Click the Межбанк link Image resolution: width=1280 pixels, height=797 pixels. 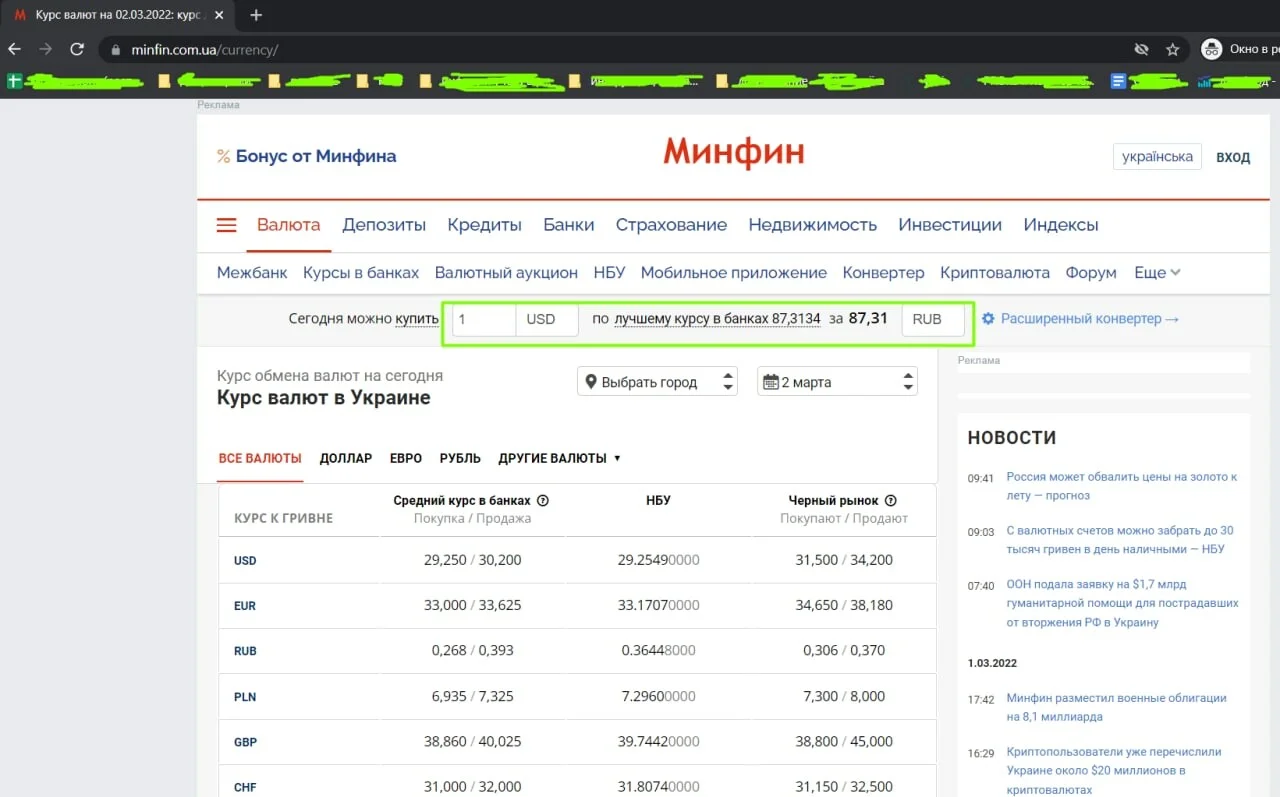[252, 273]
